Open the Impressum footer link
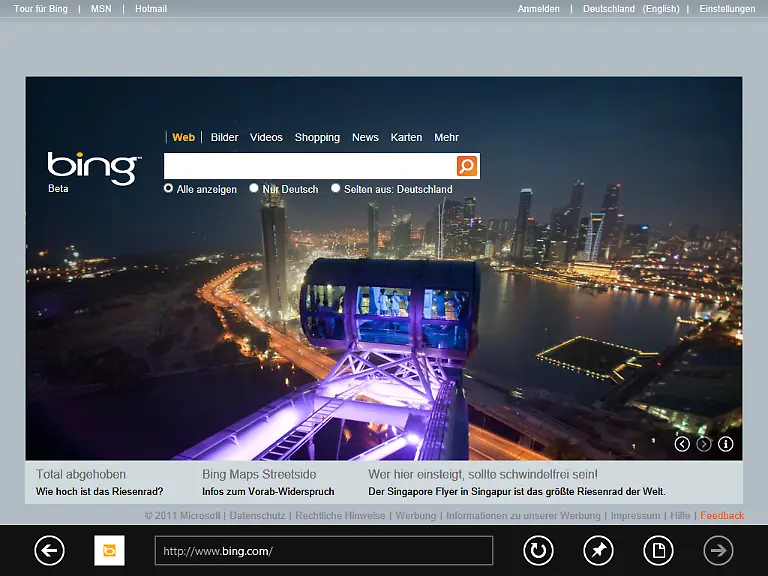The height and width of the screenshot is (576, 768). tap(635, 515)
